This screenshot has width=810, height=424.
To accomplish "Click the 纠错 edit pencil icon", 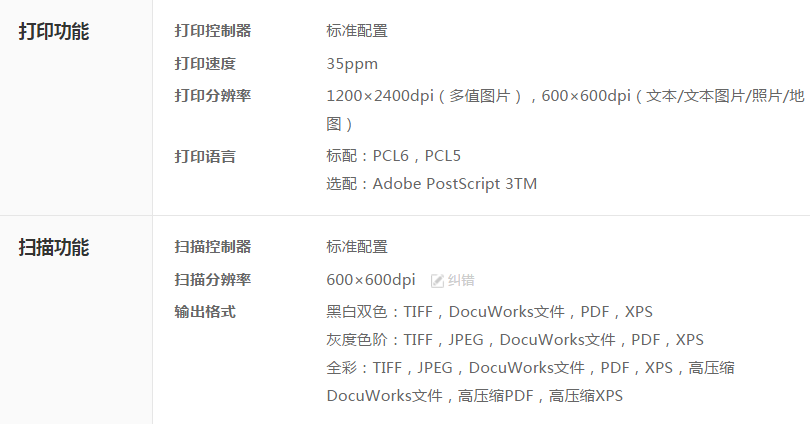I will coord(437,280).
